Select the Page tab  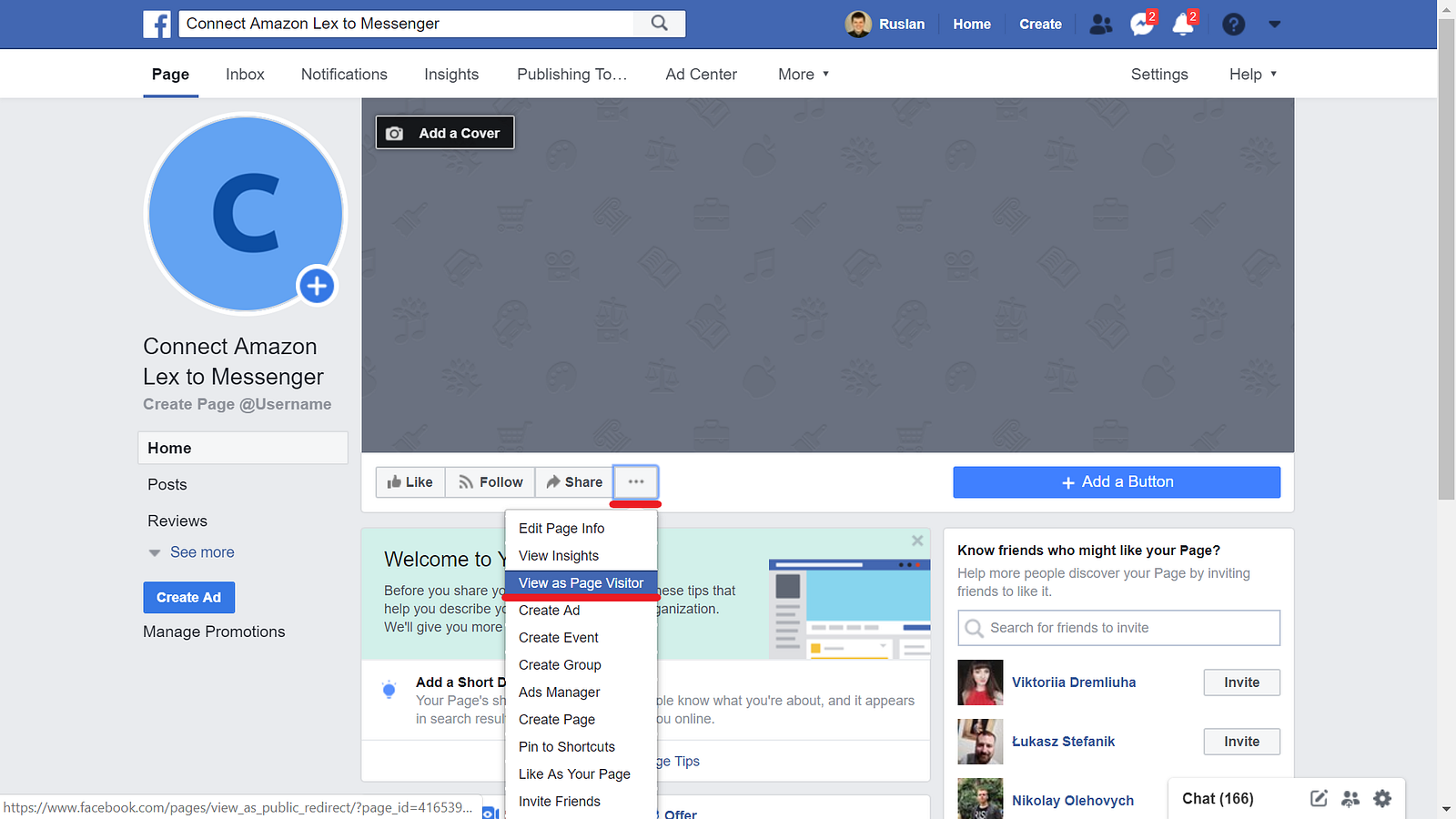point(170,75)
